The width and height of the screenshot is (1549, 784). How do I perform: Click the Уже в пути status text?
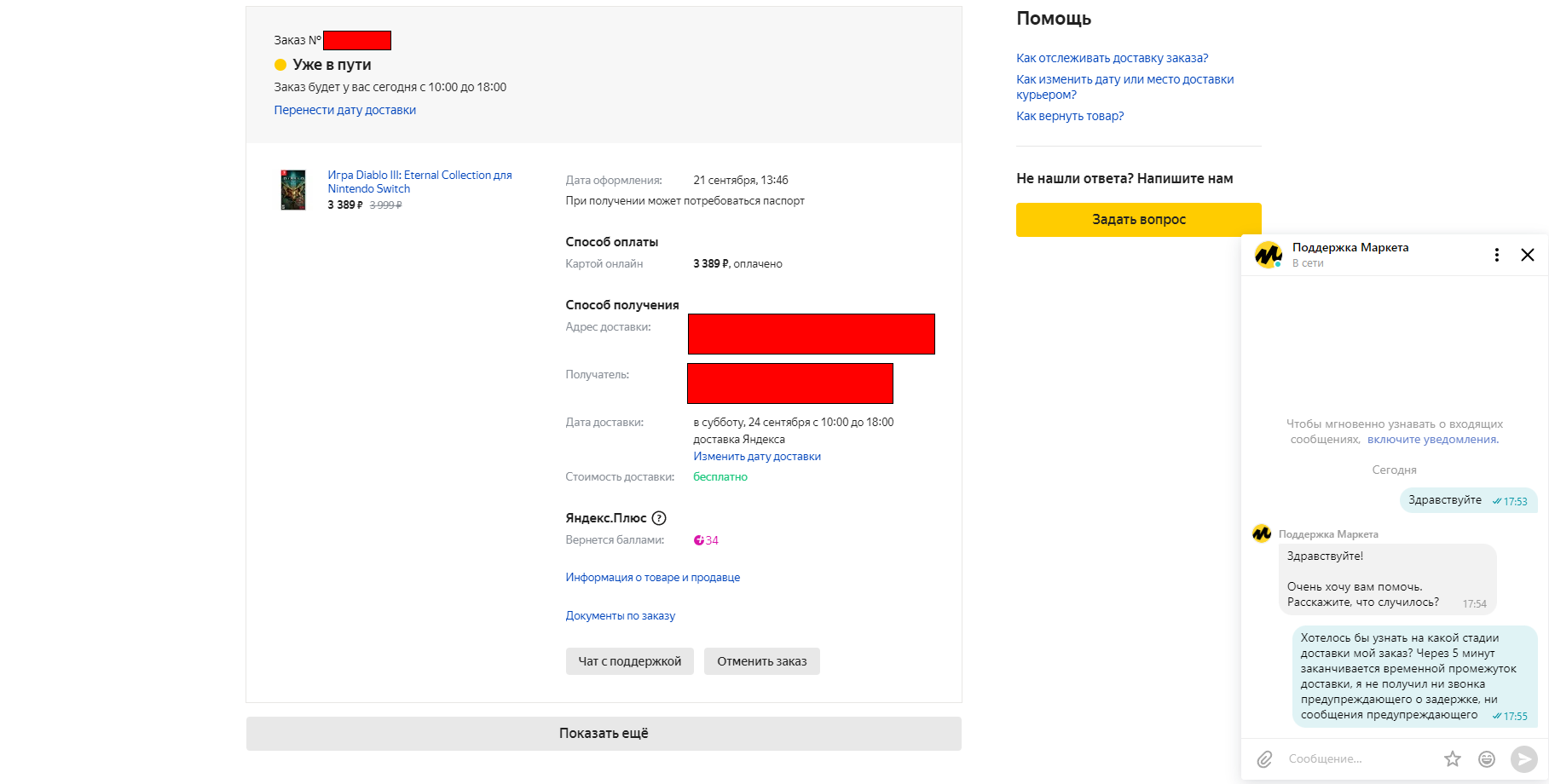[332, 65]
